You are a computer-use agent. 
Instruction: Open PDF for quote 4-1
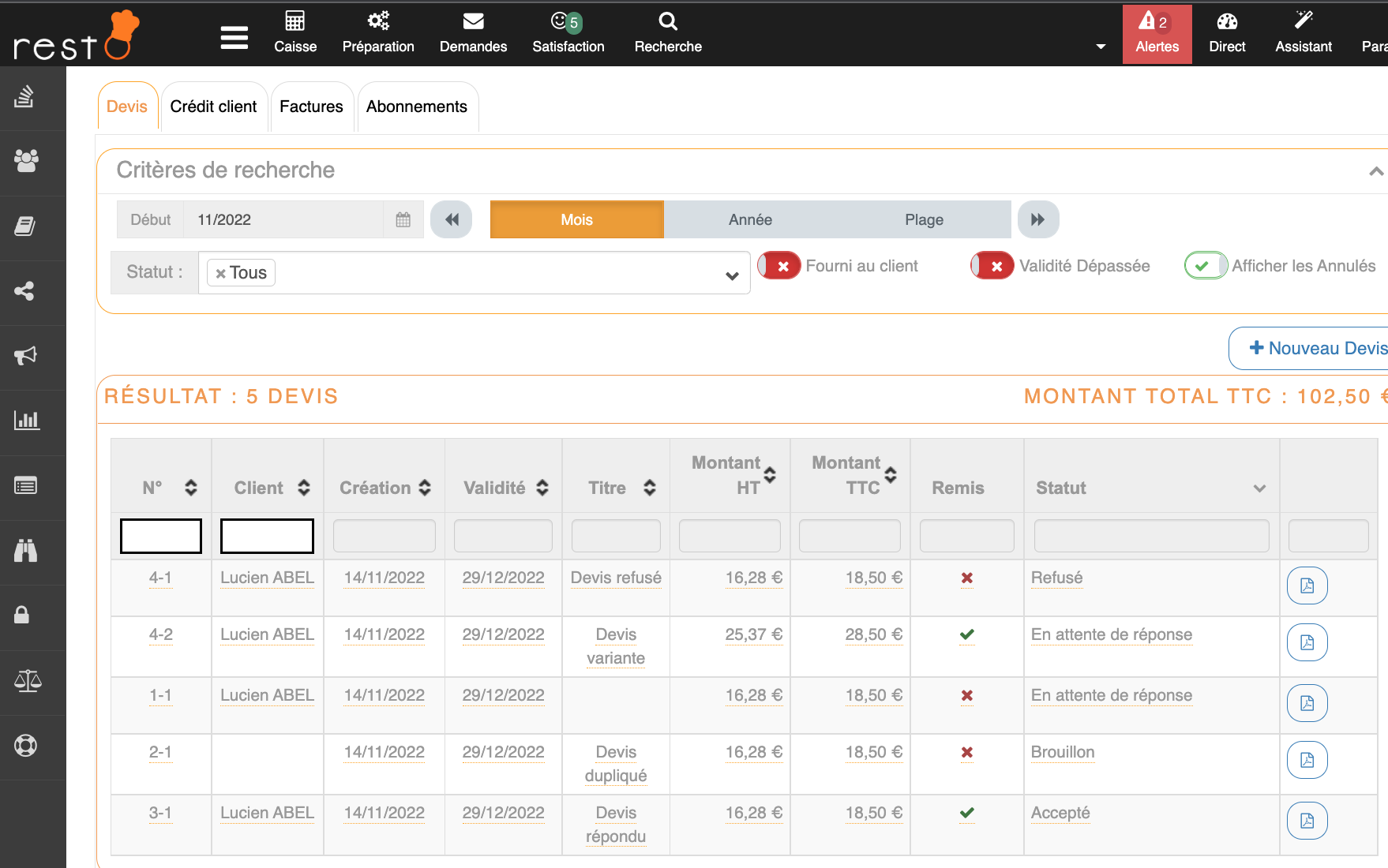pyautogui.click(x=1307, y=586)
